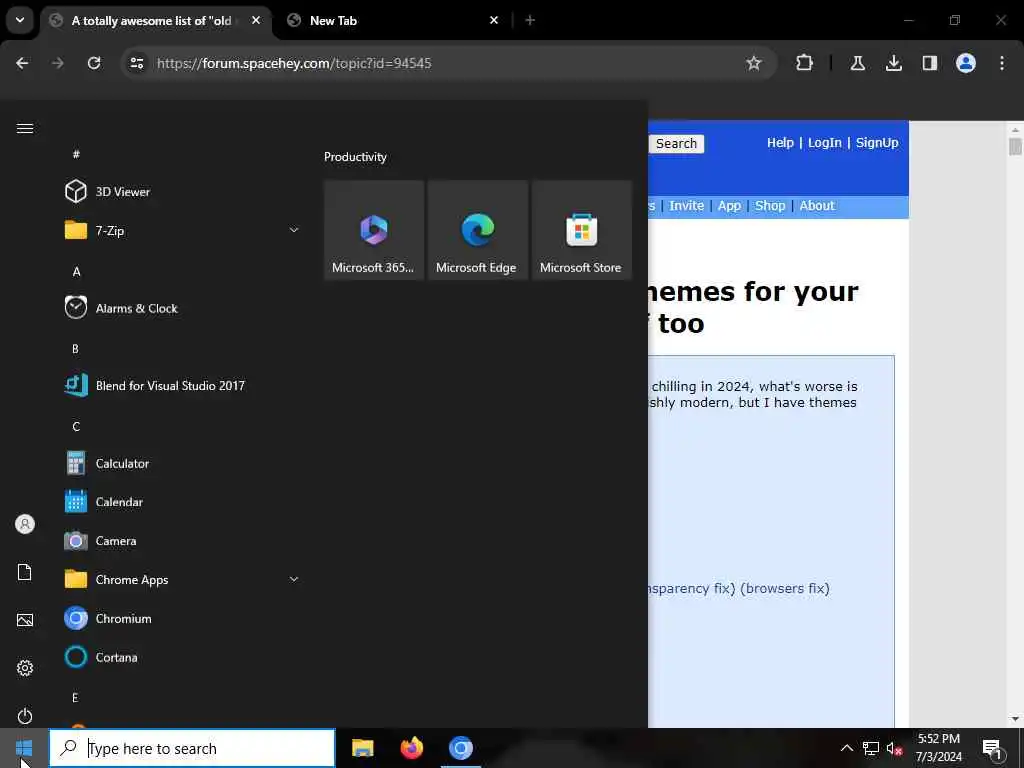Open the Shop nav link
The height and width of the screenshot is (768, 1024).
770,206
